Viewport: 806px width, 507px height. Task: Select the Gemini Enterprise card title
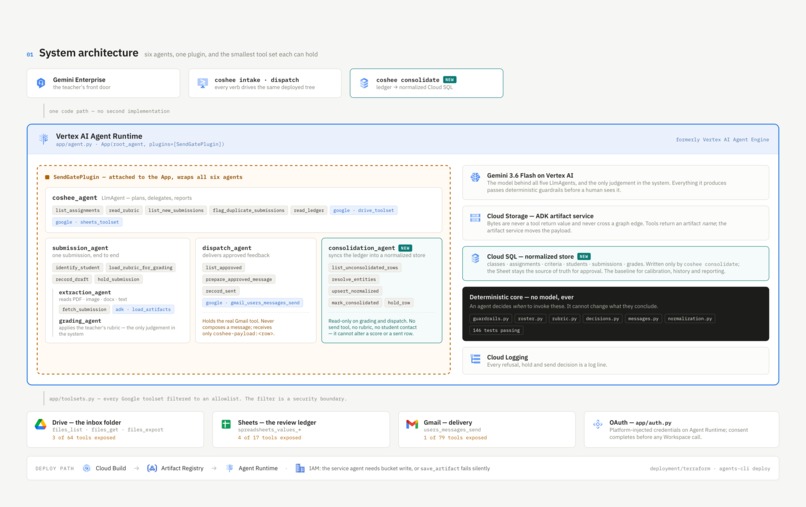coord(79,80)
